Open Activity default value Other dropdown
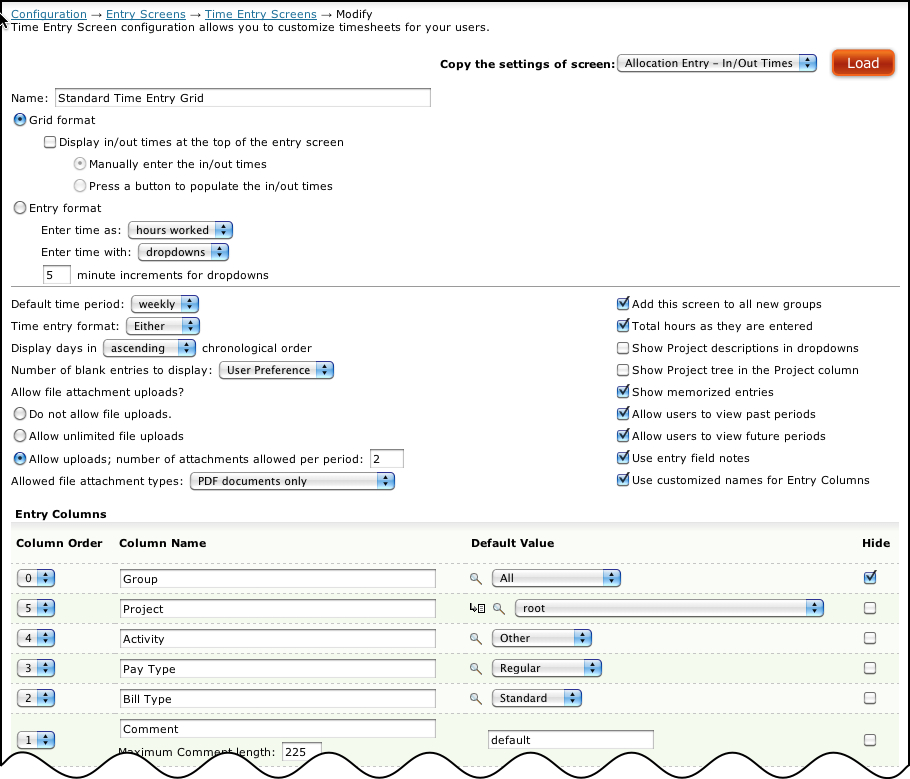This screenshot has width=910, height=779. [541, 638]
